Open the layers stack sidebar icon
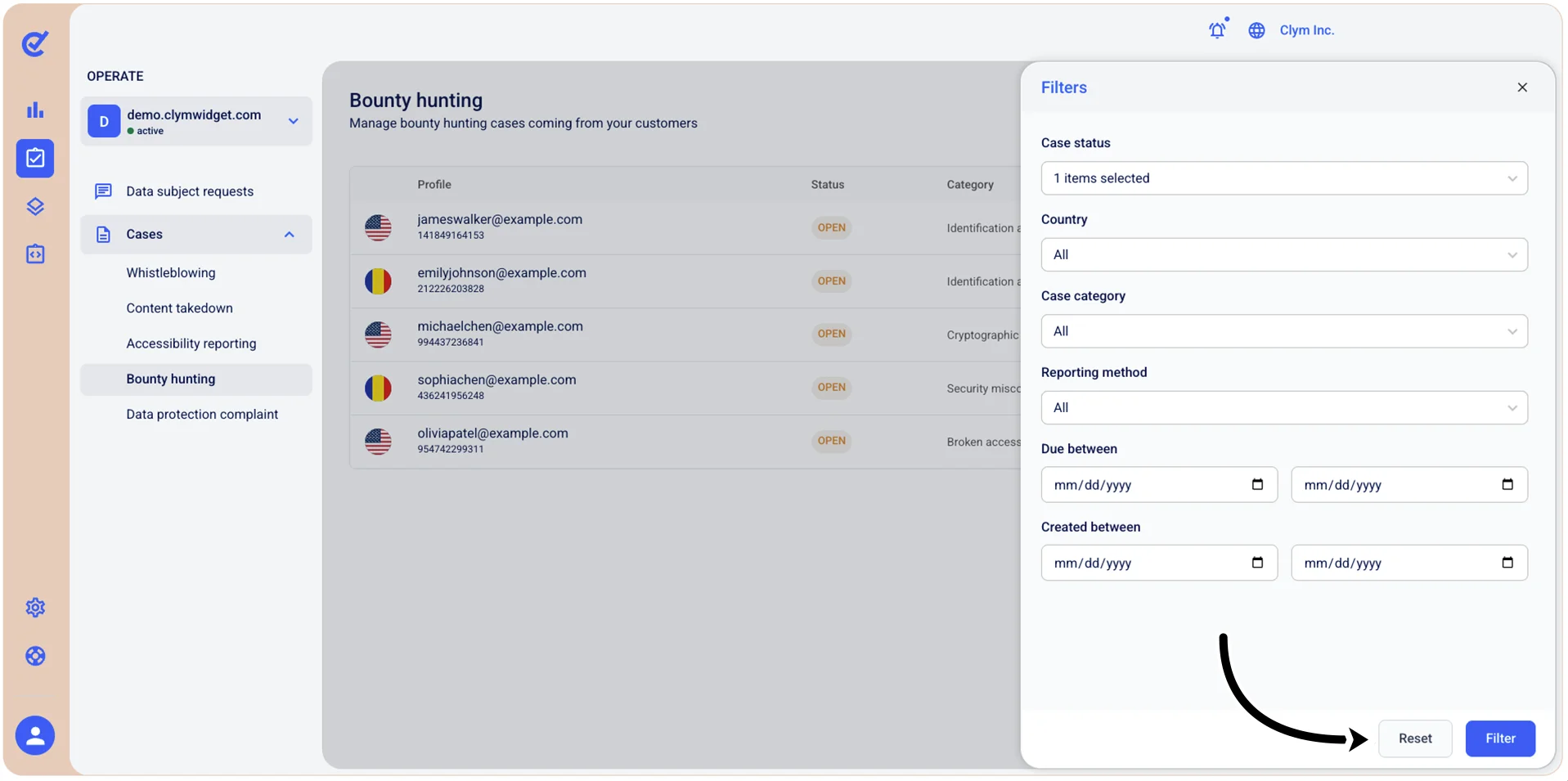The width and height of the screenshot is (1568, 781). coord(35,206)
